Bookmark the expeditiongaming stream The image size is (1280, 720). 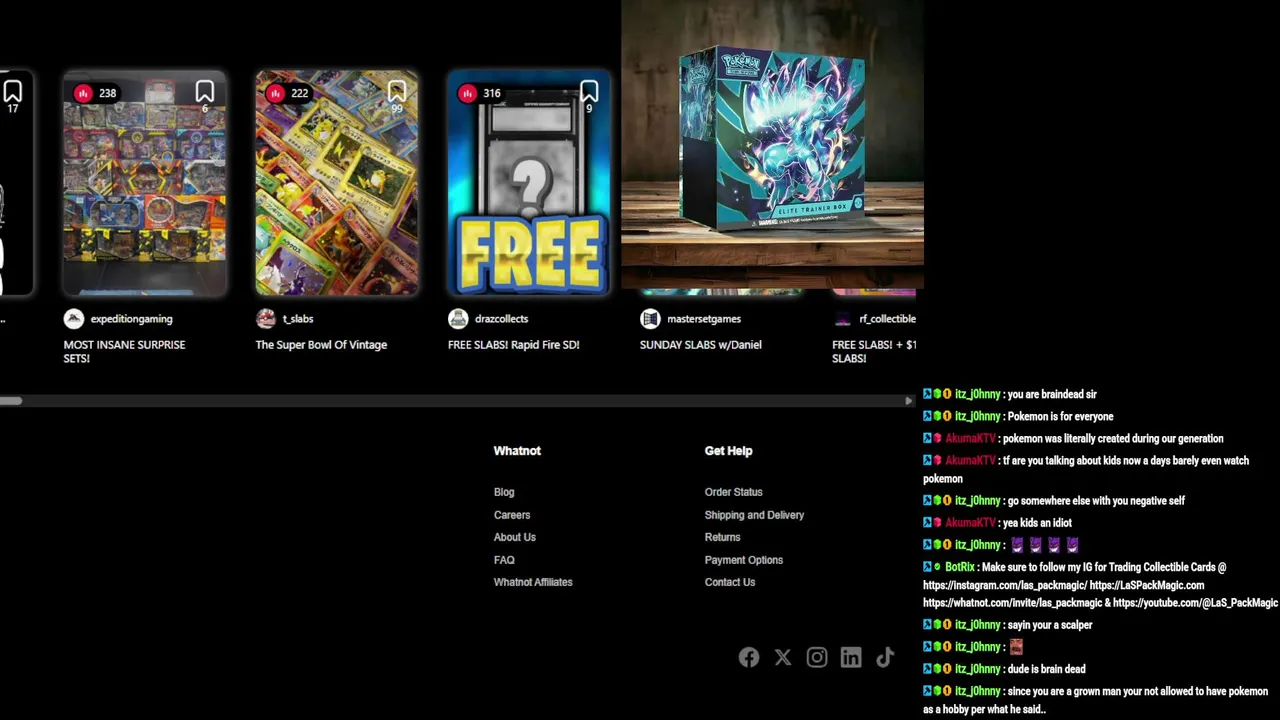point(205,91)
